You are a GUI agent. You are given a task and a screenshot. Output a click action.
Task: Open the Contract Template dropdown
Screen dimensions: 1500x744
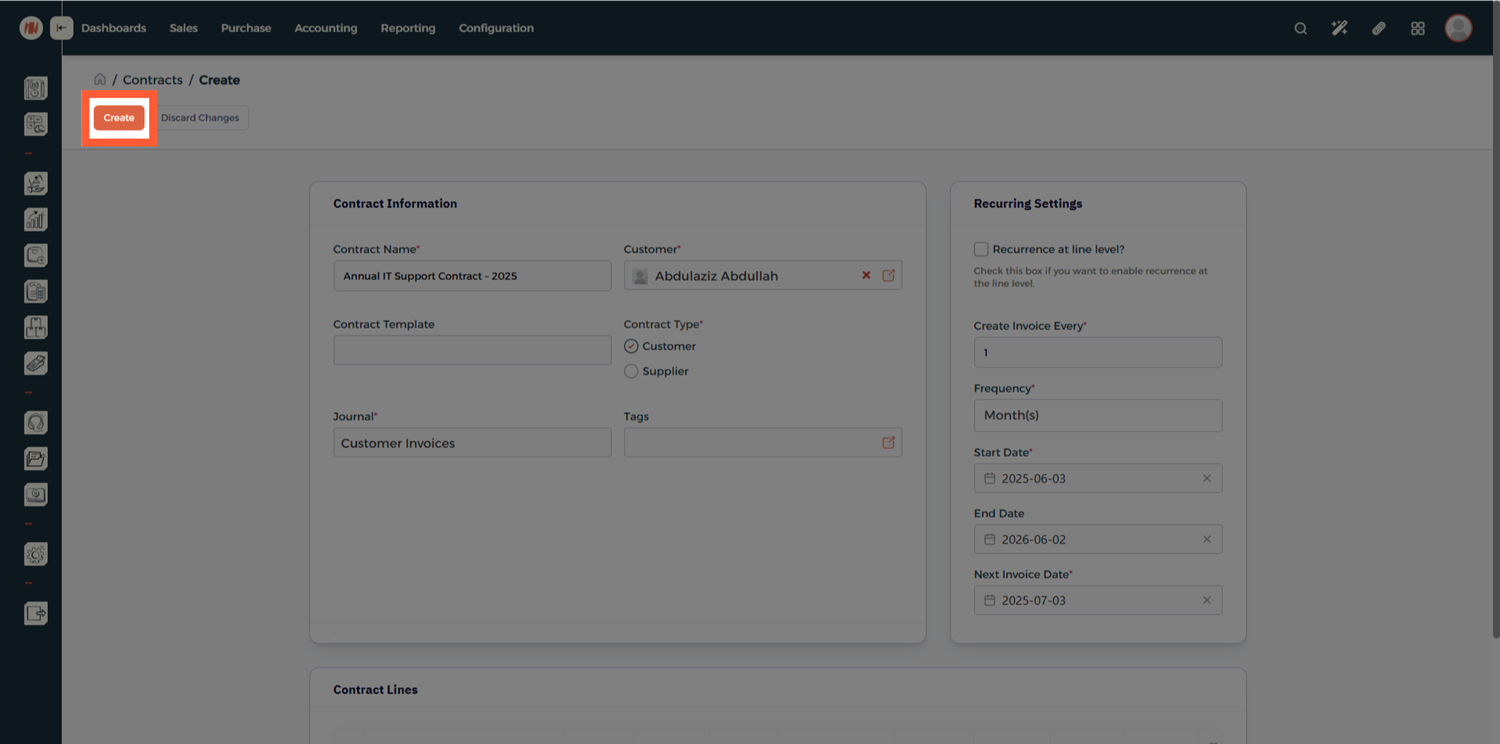pos(472,350)
